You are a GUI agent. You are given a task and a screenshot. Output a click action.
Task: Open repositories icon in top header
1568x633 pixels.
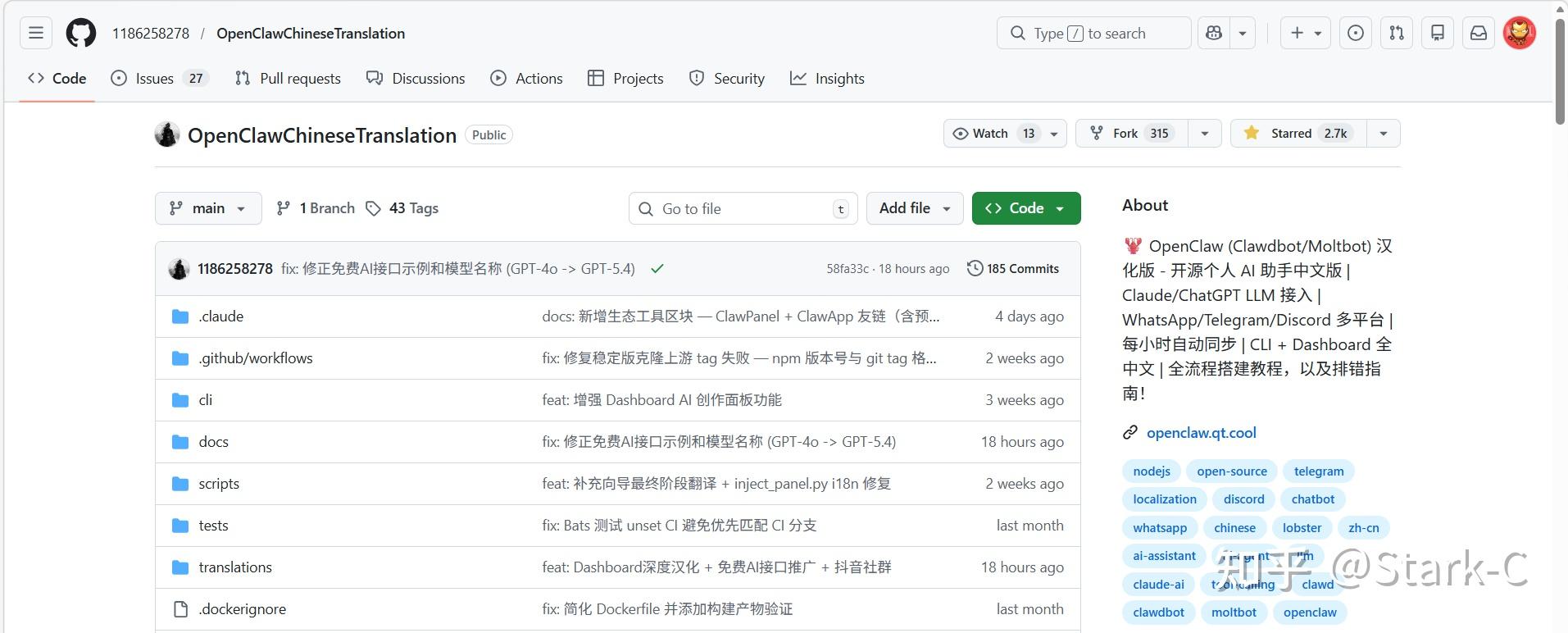point(1438,34)
